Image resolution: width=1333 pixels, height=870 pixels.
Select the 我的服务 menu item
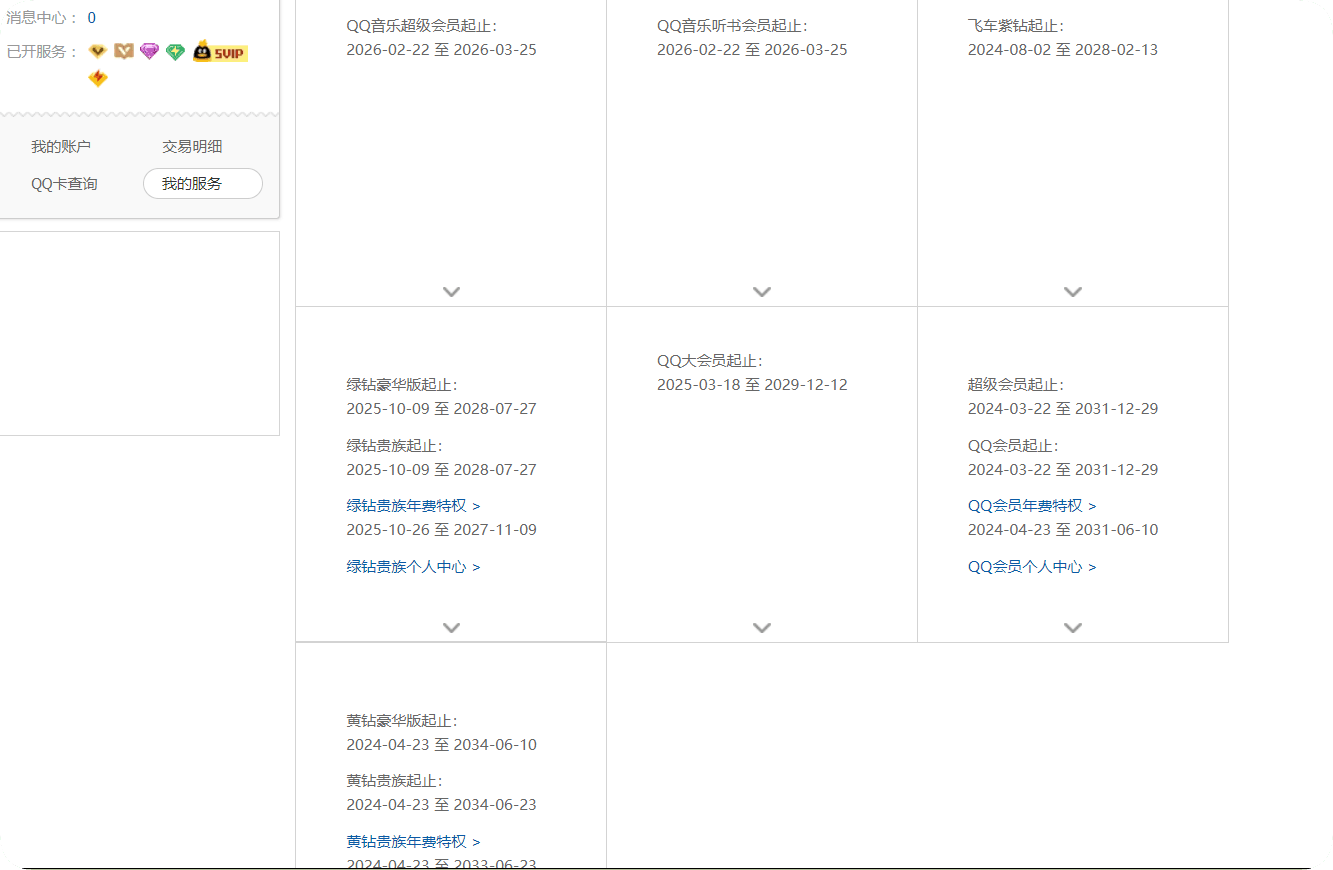click(x=203, y=184)
